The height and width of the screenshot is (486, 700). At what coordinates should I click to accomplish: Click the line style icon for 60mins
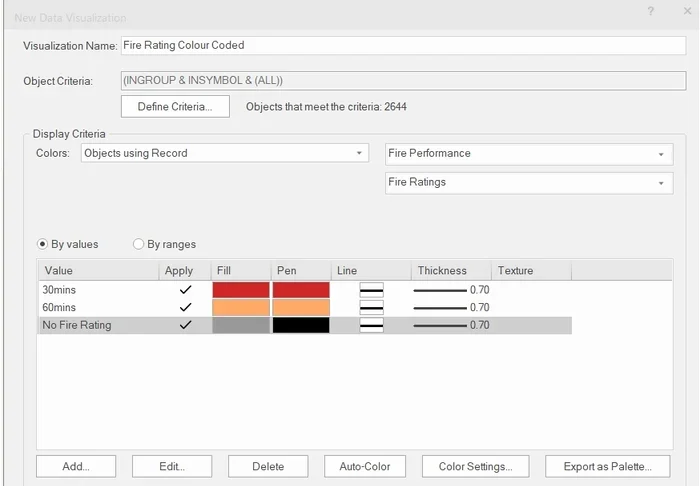[x=371, y=307]
